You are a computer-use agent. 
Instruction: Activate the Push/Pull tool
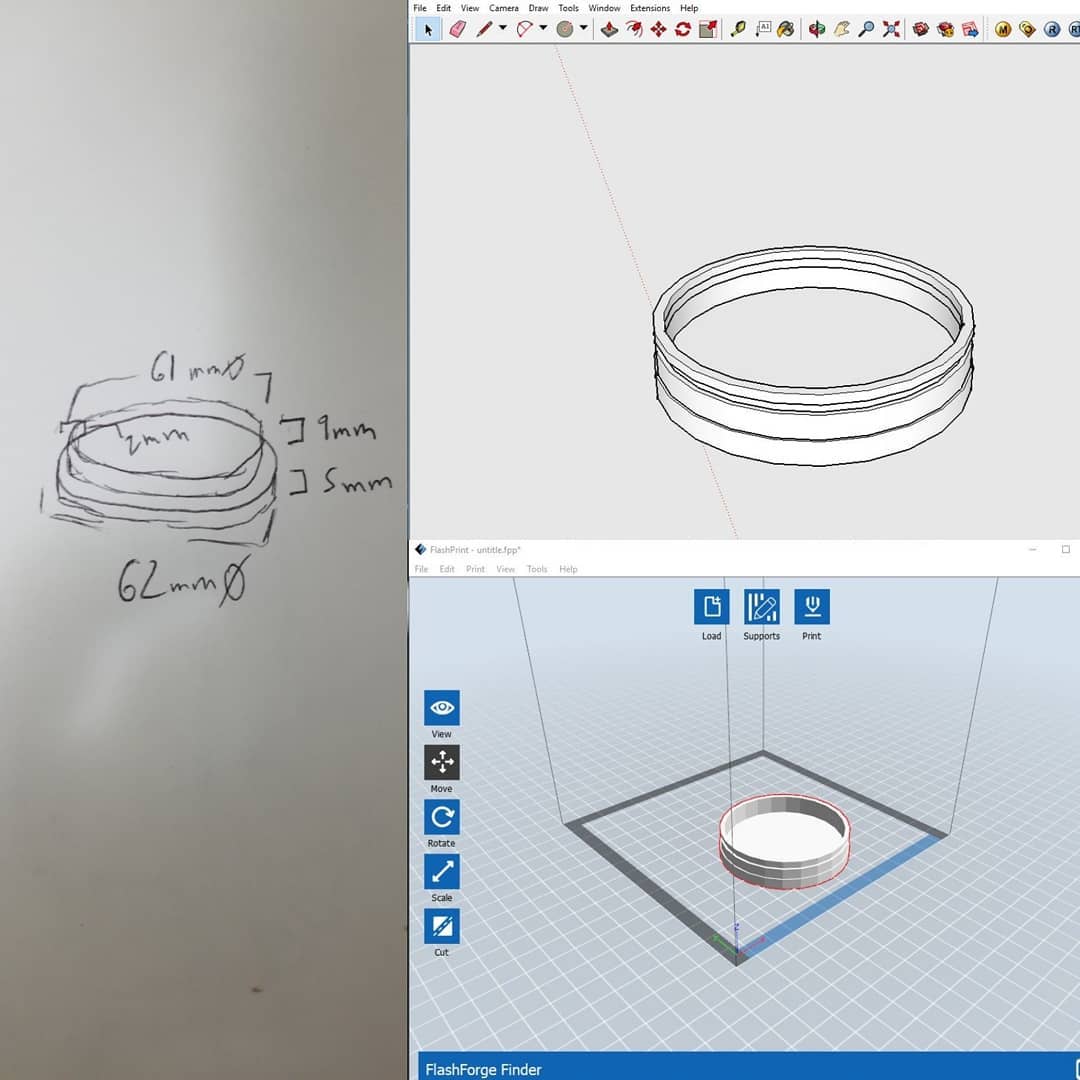(609, 29)
